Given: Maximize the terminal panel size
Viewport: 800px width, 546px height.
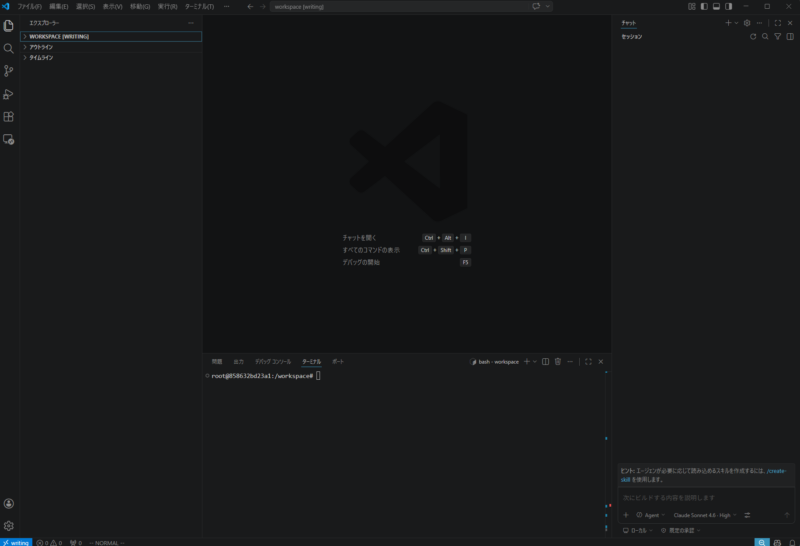Looking at the screenshot, I should coord(588,362).
